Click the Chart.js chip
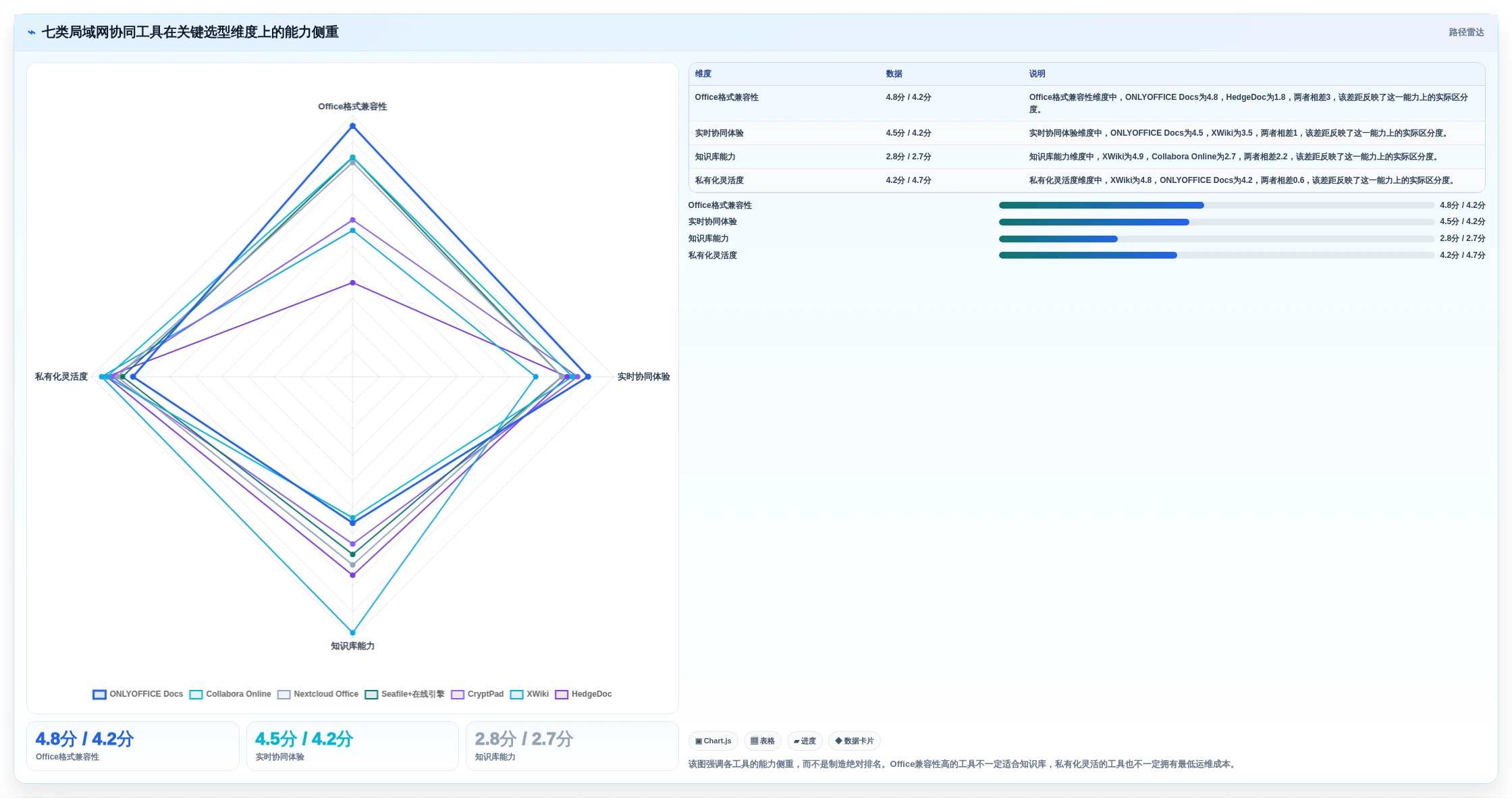 click(713, 741)
